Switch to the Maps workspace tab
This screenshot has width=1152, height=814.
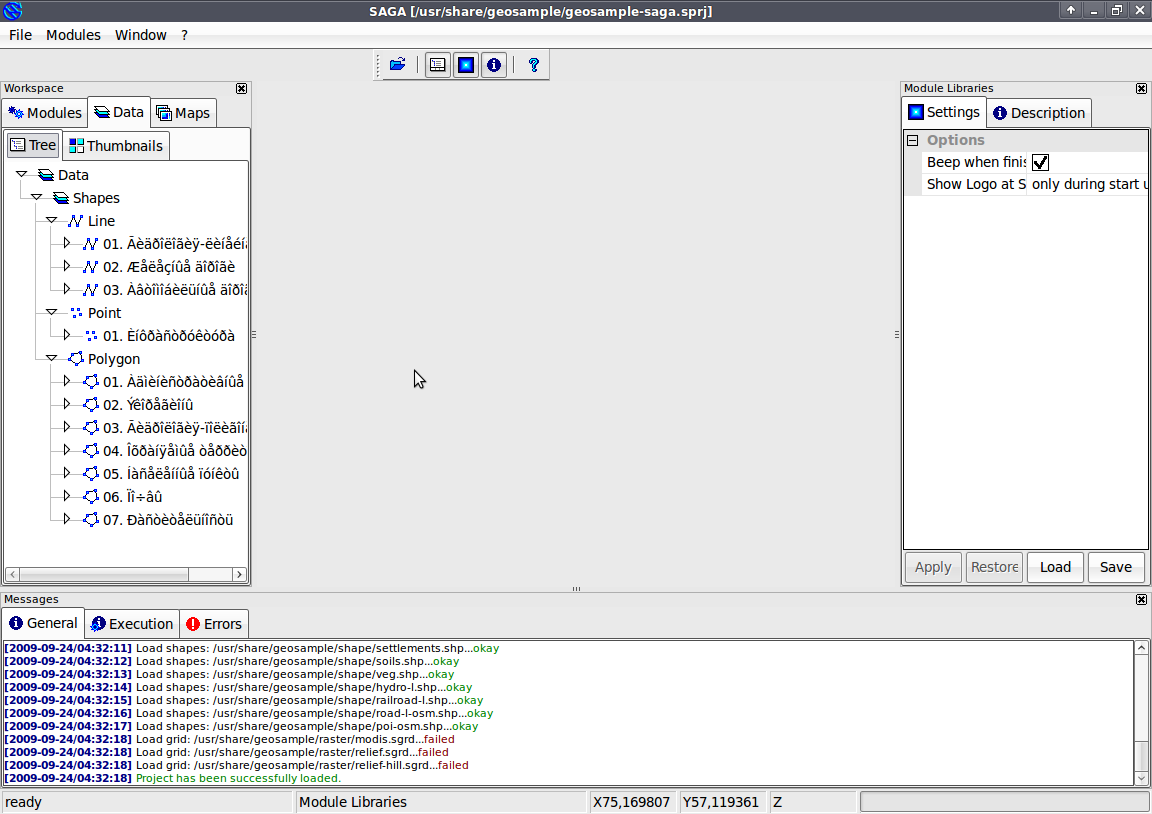click(x=183, y=112)
